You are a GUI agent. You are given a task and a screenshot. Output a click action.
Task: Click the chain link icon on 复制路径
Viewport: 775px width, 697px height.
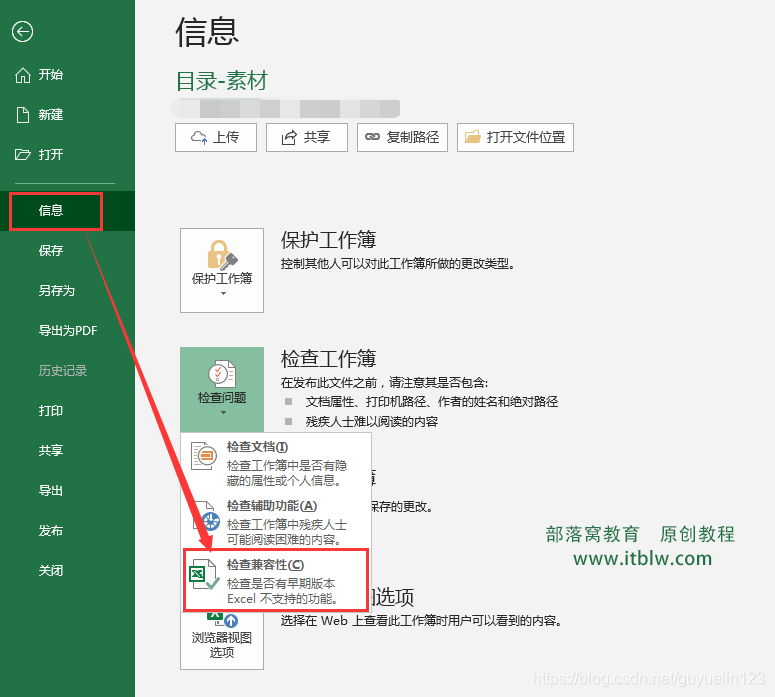(372, 137)
